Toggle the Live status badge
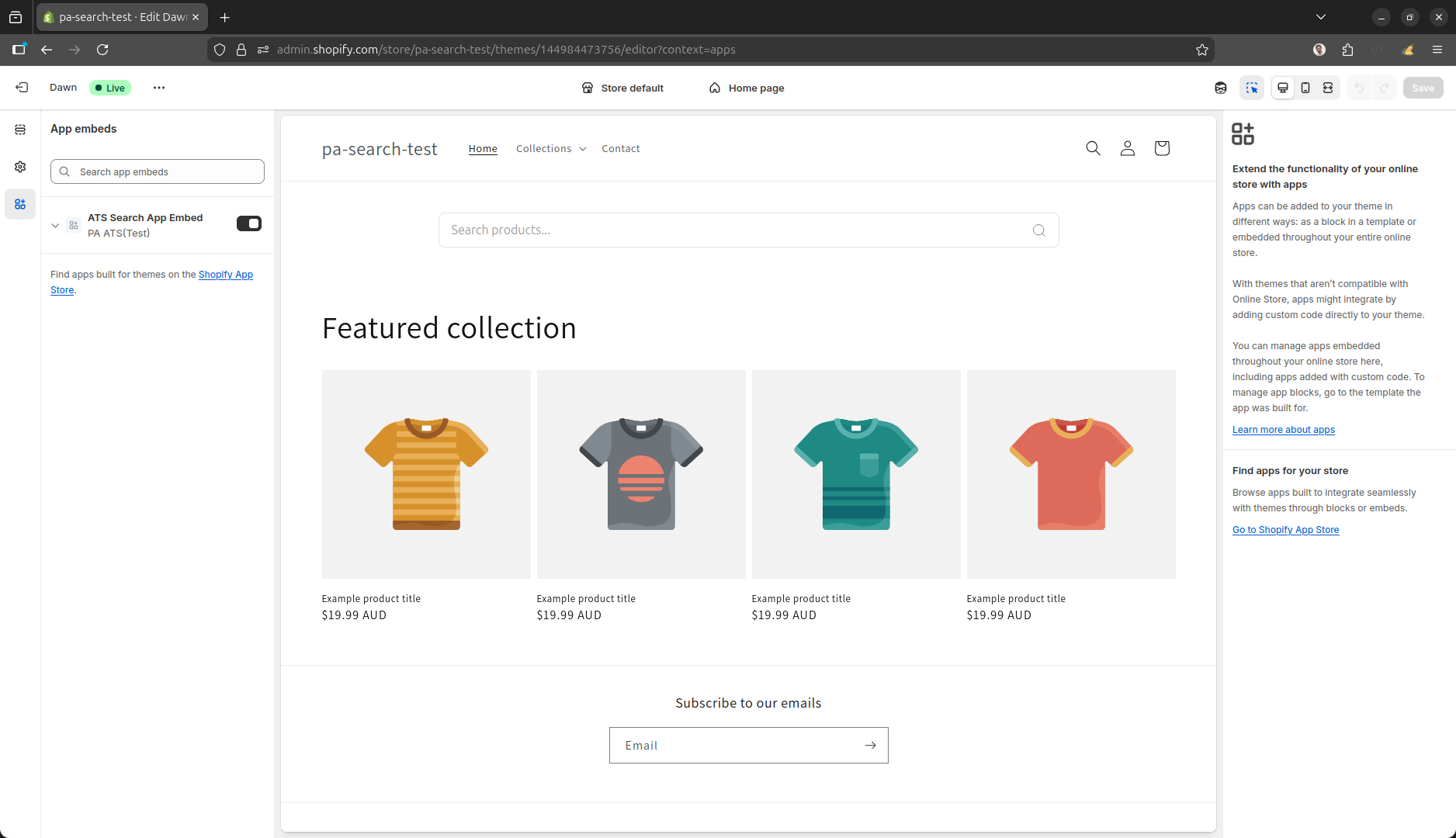Image resolution: width=1456 pixels, height=838 pixels. (x=109, y=88)
